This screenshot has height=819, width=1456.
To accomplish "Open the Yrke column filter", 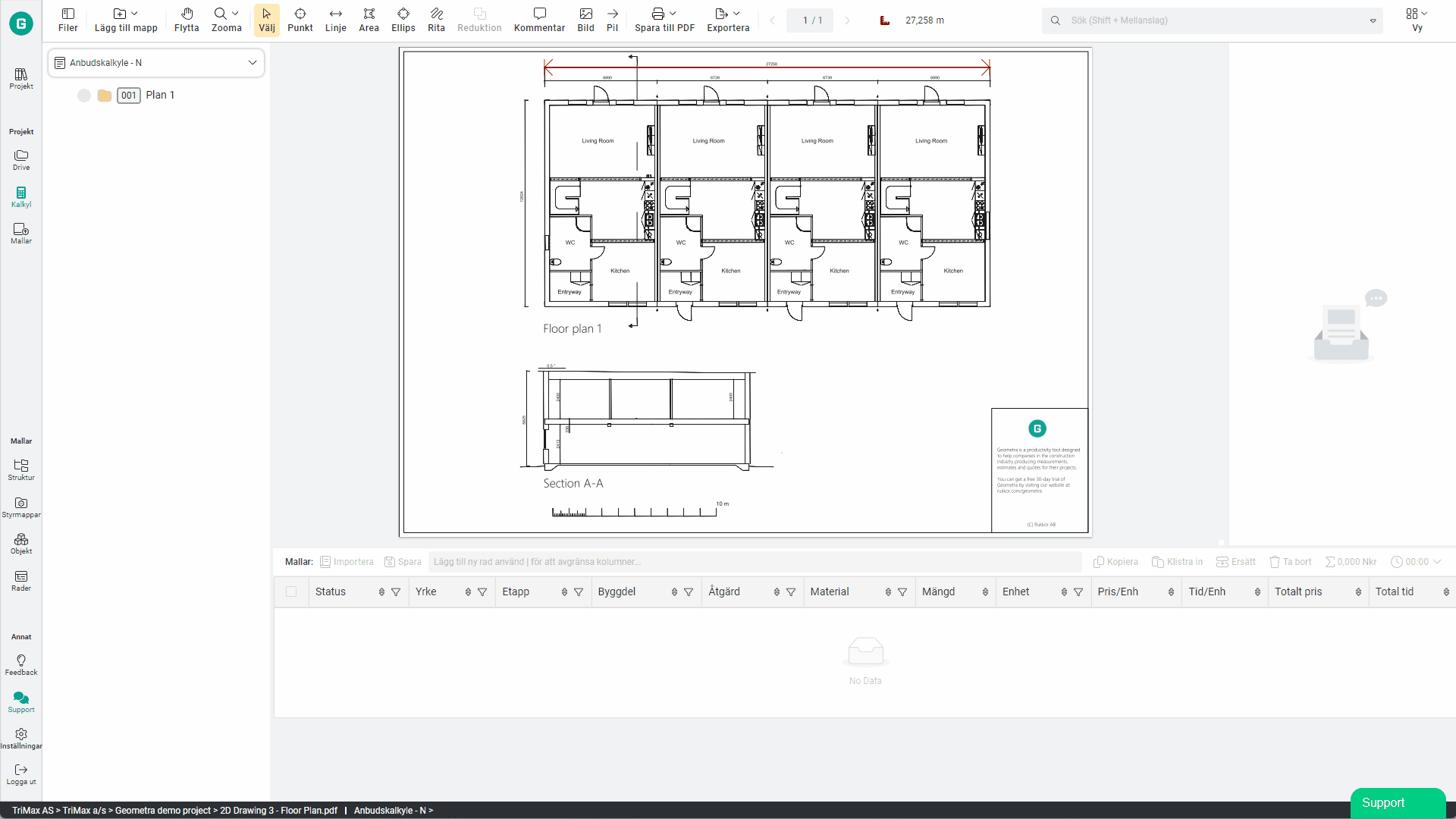I will point(482,592).
